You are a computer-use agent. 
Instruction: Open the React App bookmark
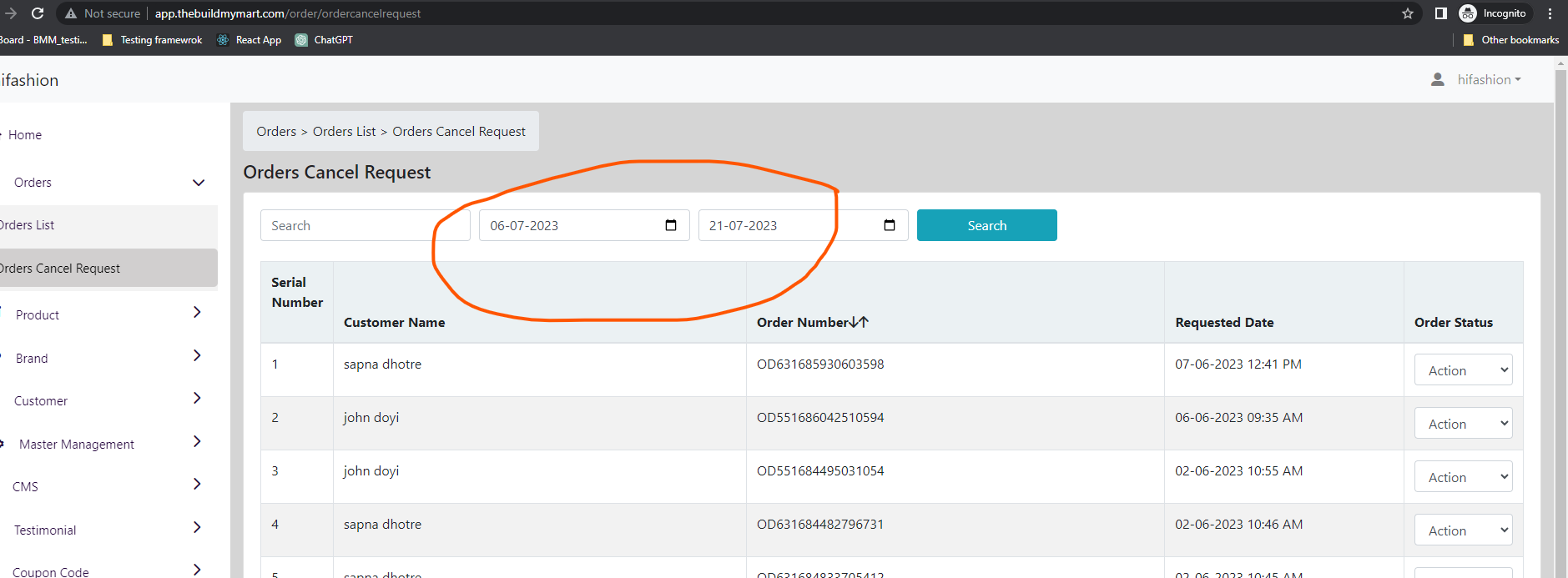(249, 40)
